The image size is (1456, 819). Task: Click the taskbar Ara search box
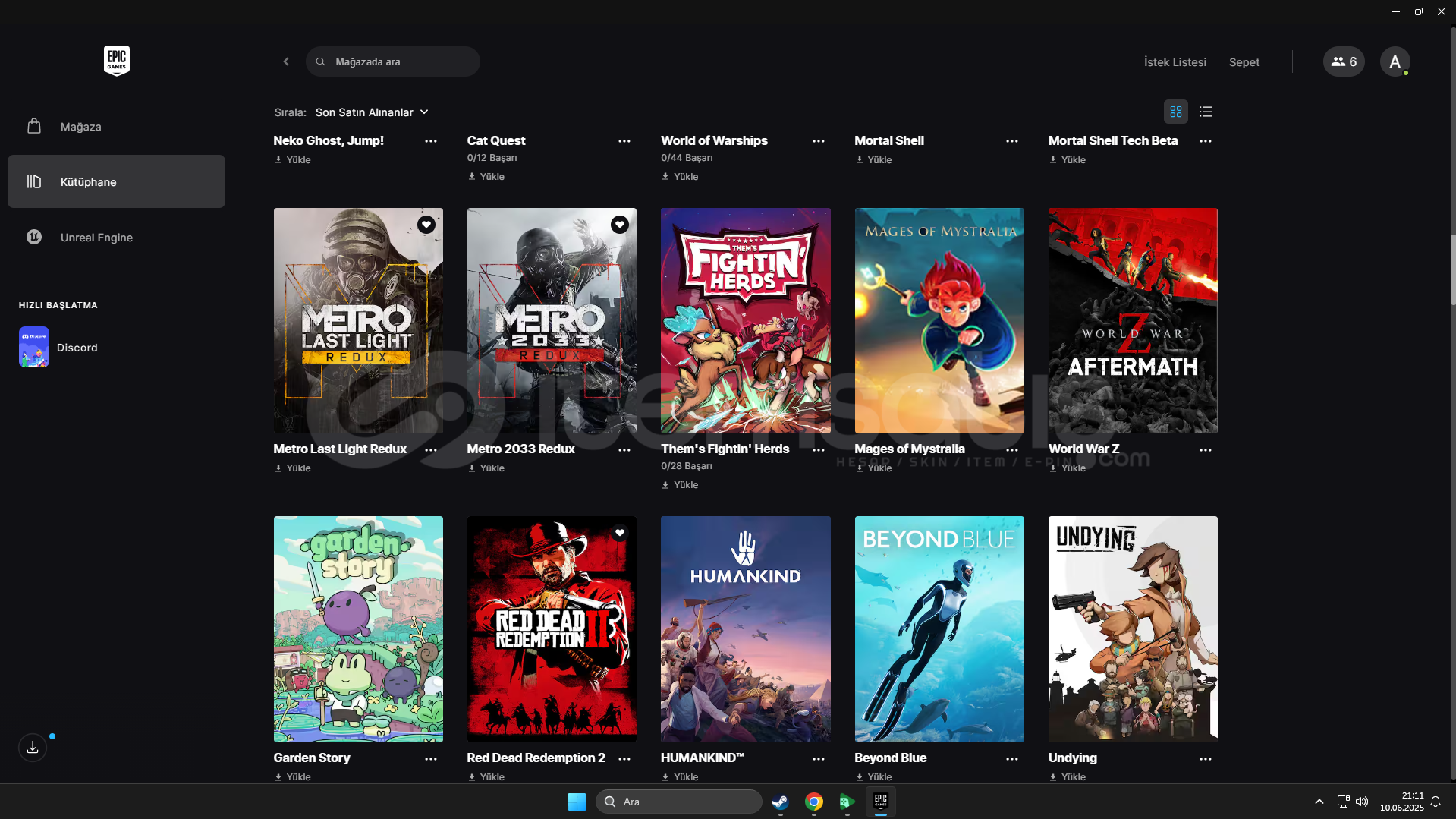click(x=679, y=802)
